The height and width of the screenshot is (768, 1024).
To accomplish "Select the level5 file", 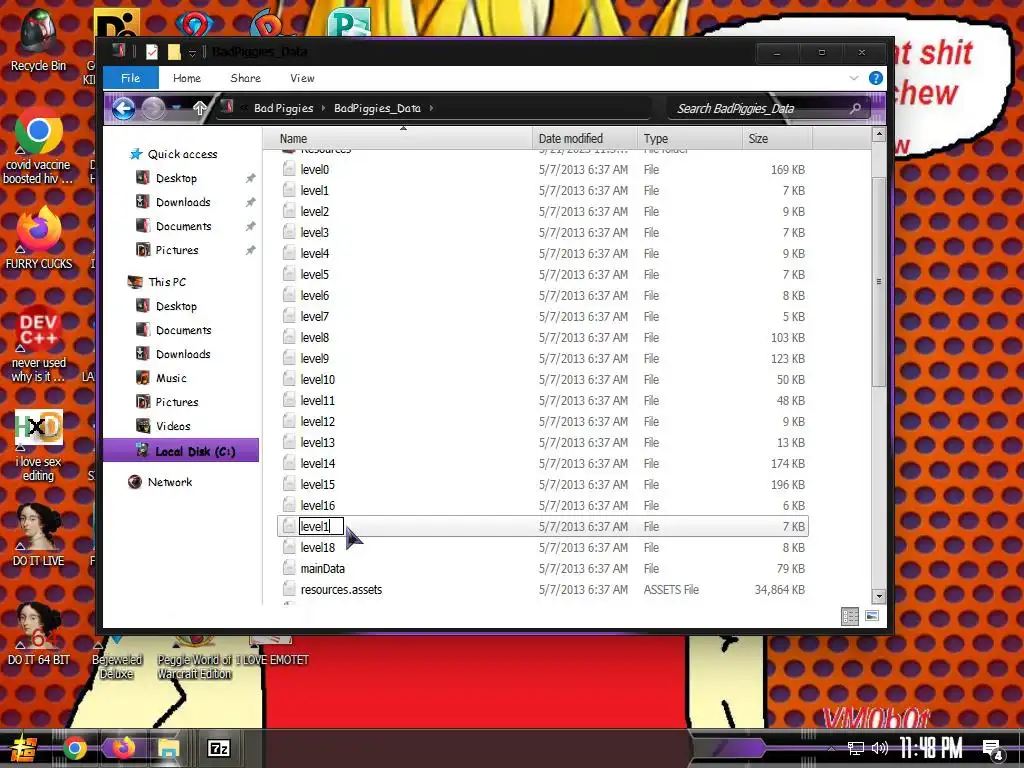I will coord(315,275).
